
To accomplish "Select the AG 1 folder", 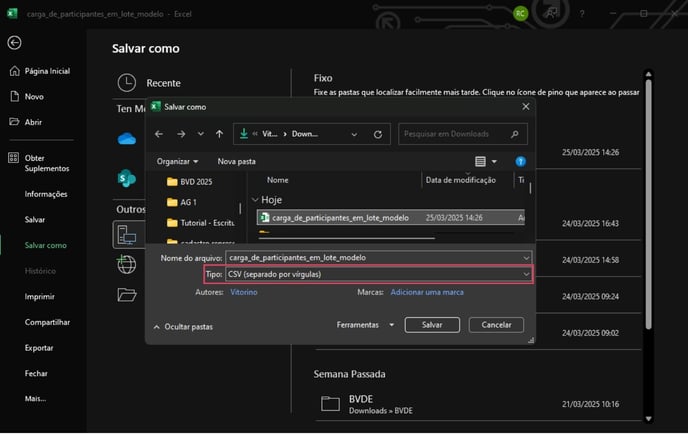I will 182,202.
